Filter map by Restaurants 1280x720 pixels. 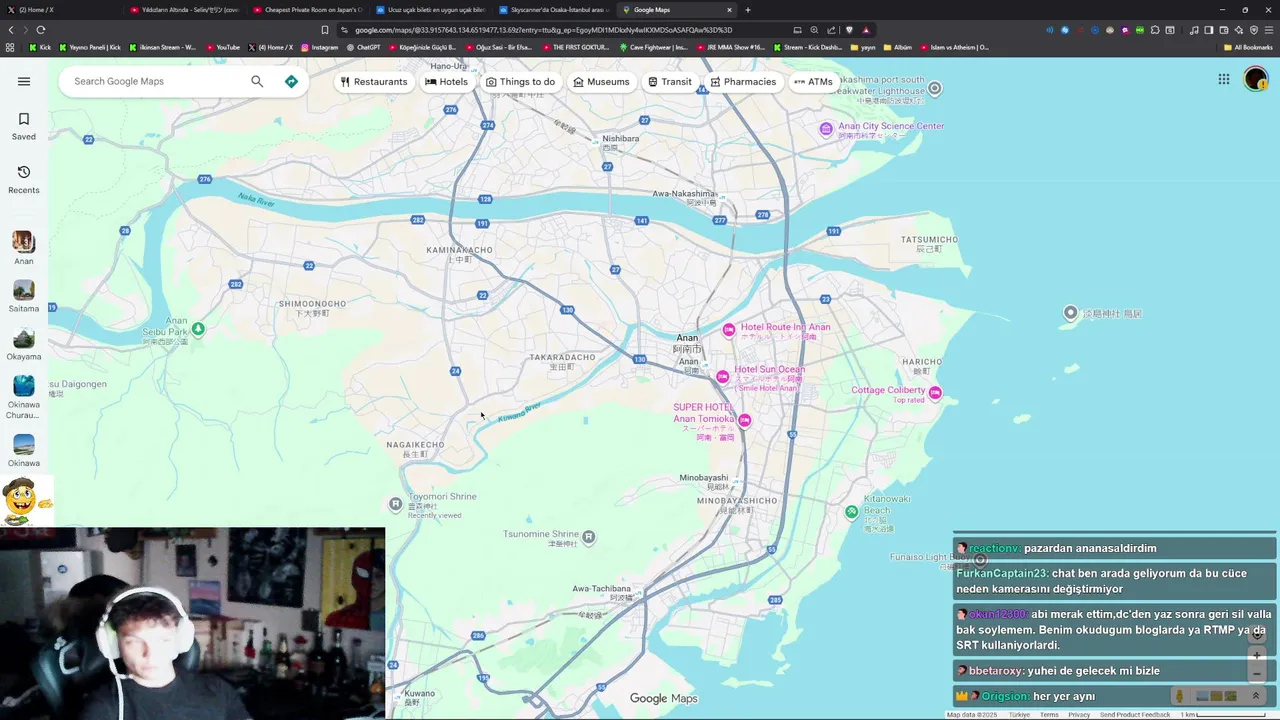pyautogui.click(x=374, y=82)
